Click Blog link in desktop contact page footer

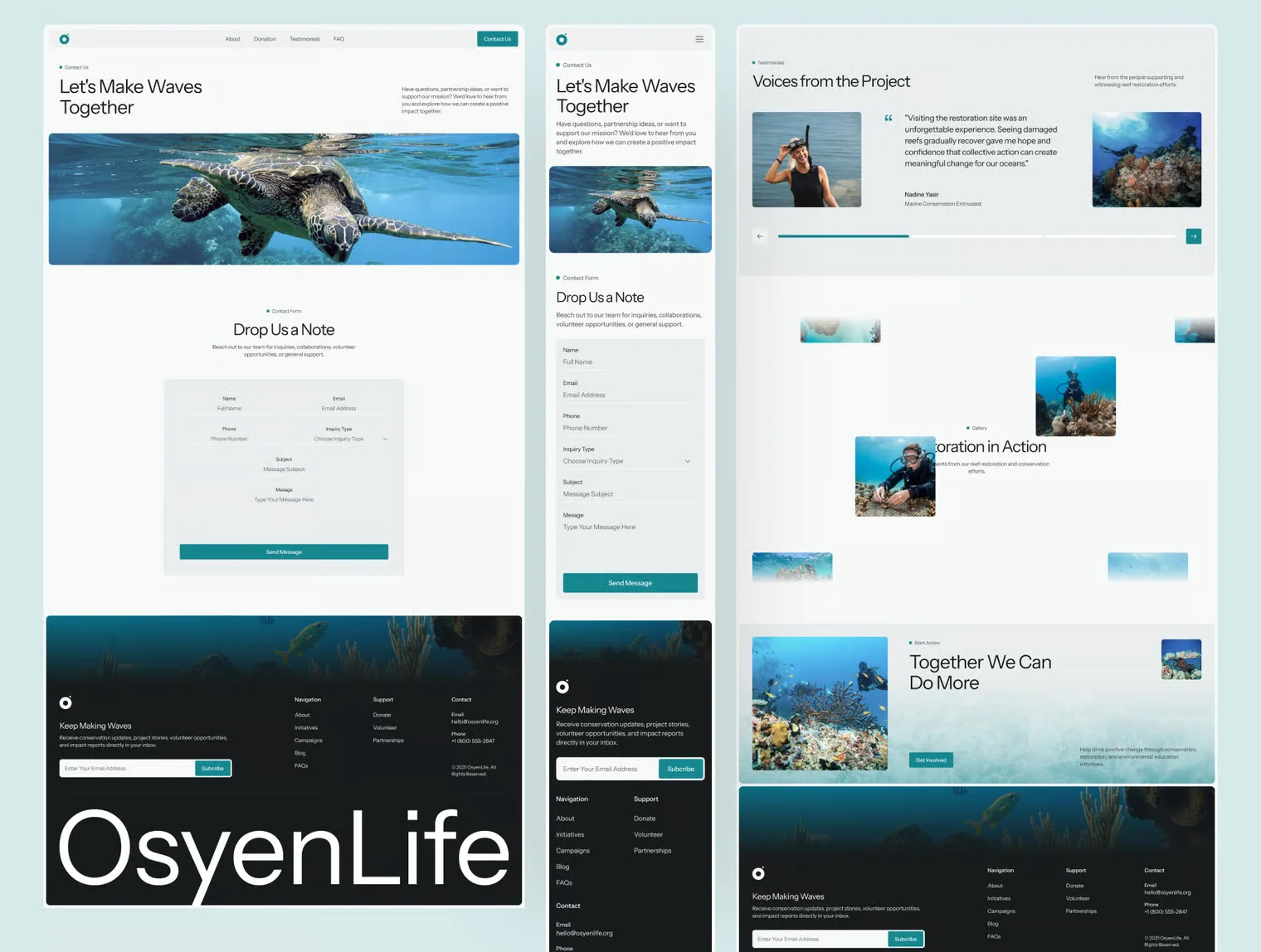tap(300, 753)
